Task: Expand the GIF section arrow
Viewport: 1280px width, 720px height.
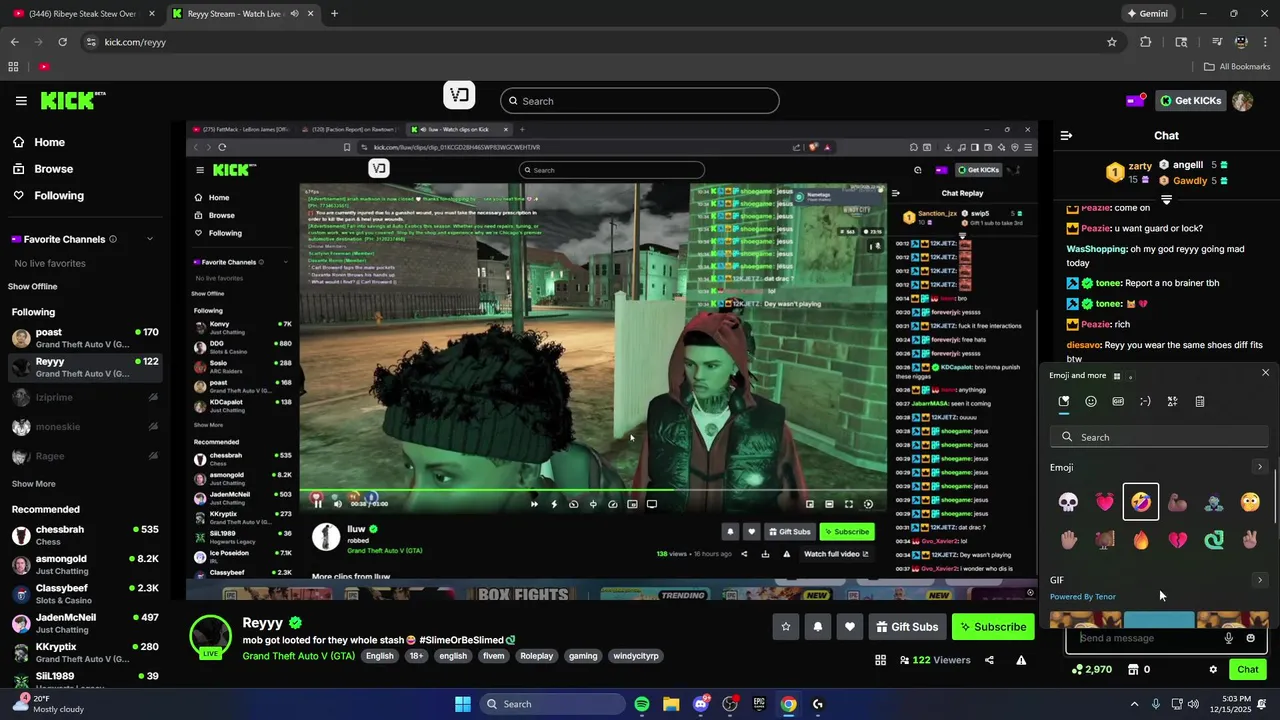Action: click(1259, 580)
